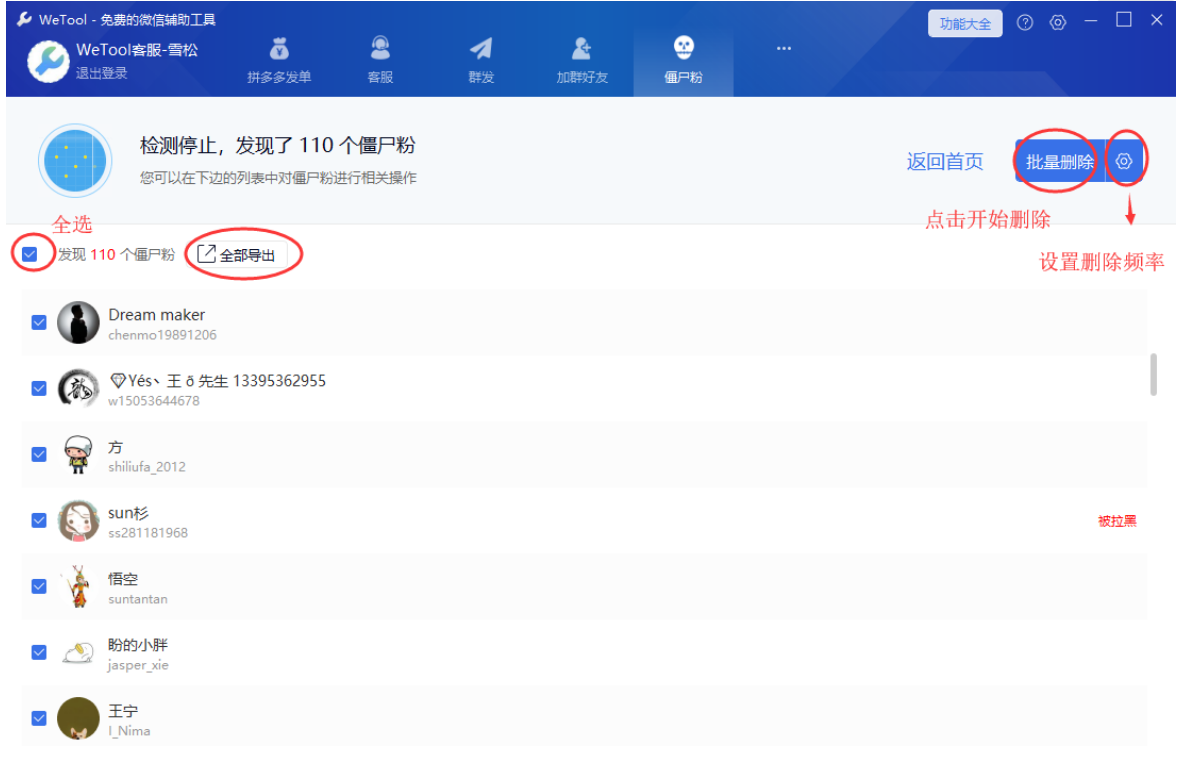
Task: Click the WeTool客服-雪松 account name
Action: click(137, 50)
